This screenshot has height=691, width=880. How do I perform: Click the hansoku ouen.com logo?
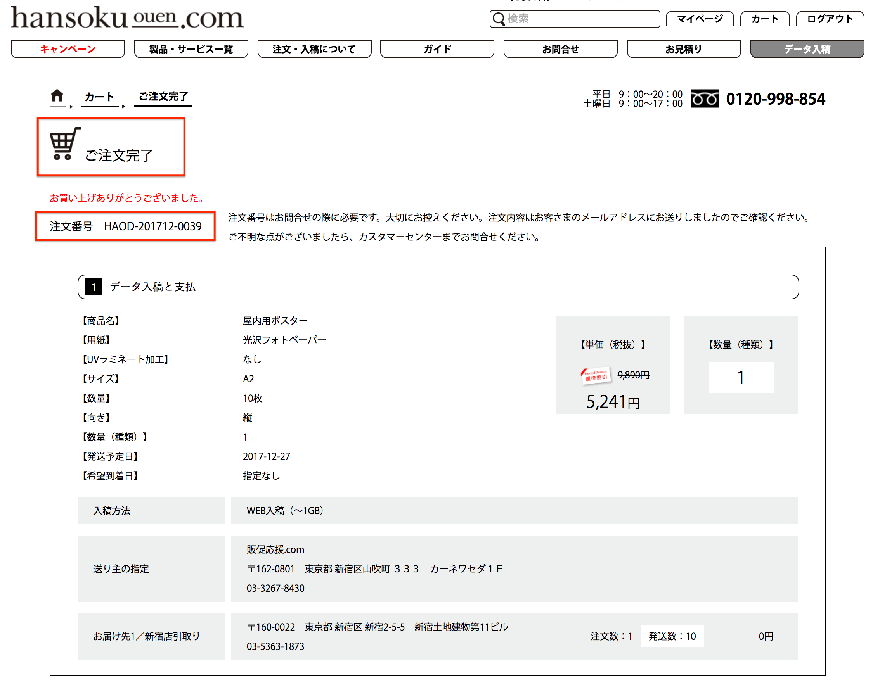click(127, 18)
